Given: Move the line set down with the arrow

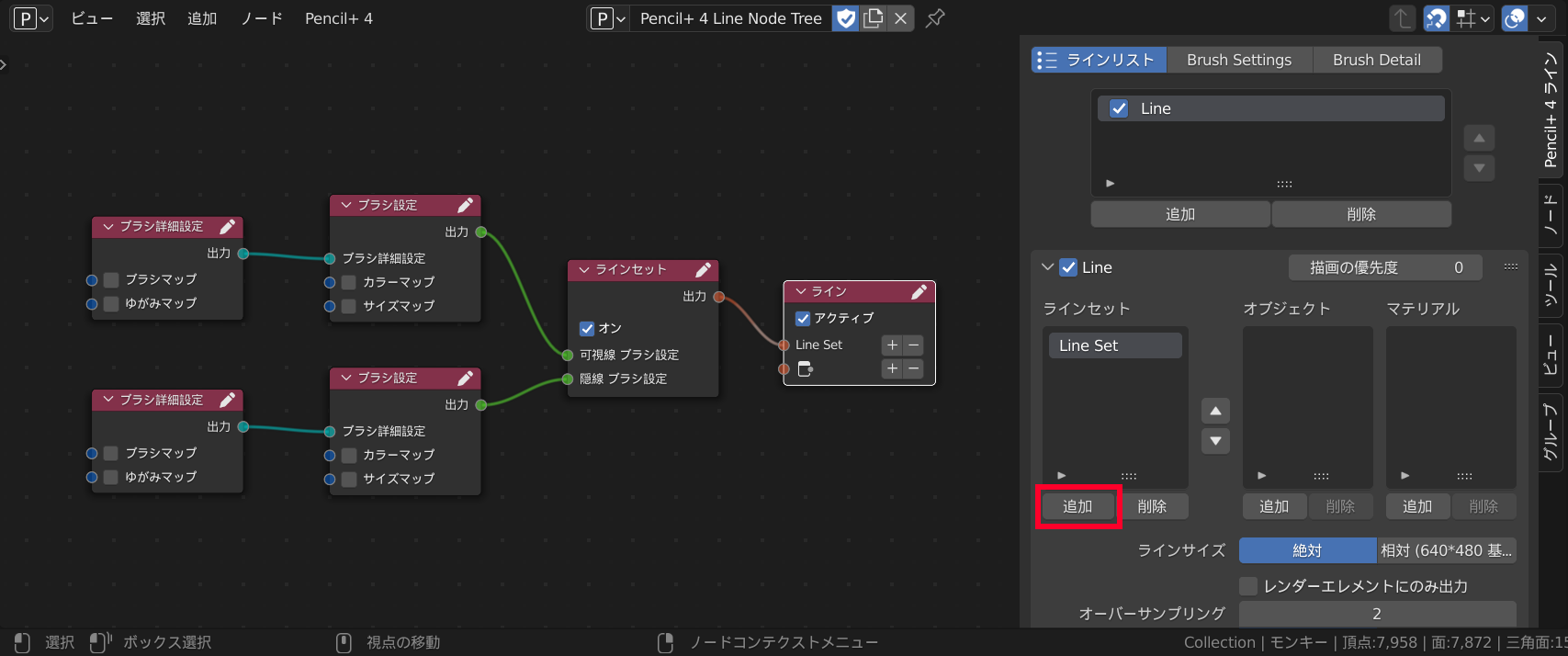Looking at the screenshot, I should coord(1215,441).
